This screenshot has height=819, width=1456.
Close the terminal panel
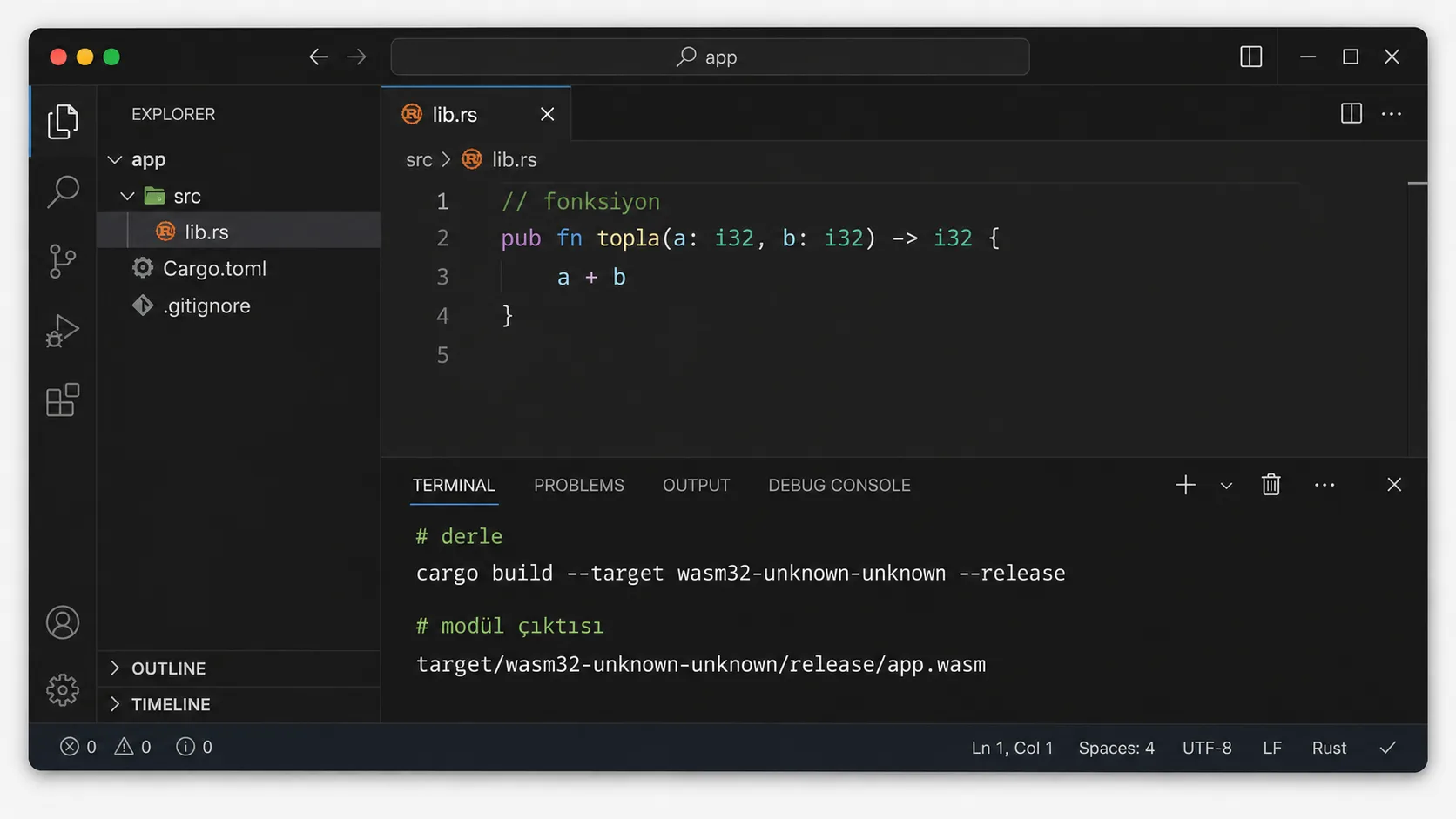click(1394, 485)
